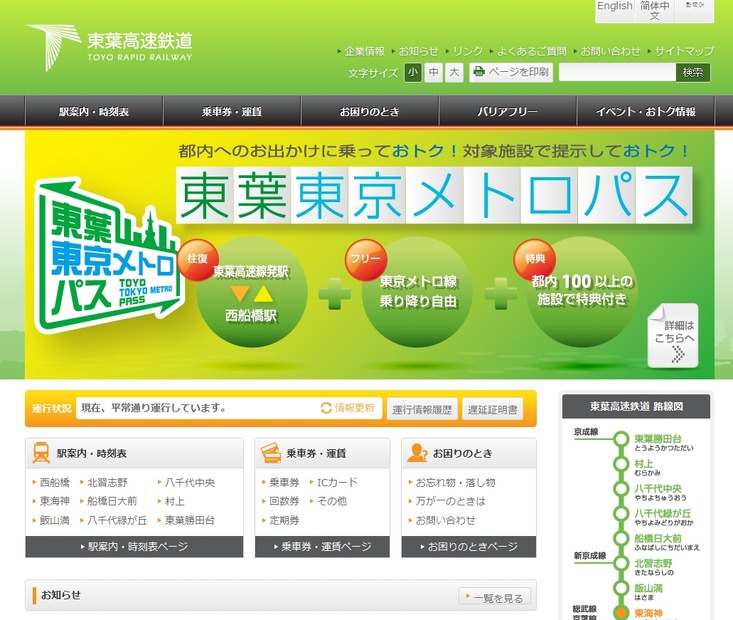Click the 東葉東京メトロパス banner title

point(434,195)
